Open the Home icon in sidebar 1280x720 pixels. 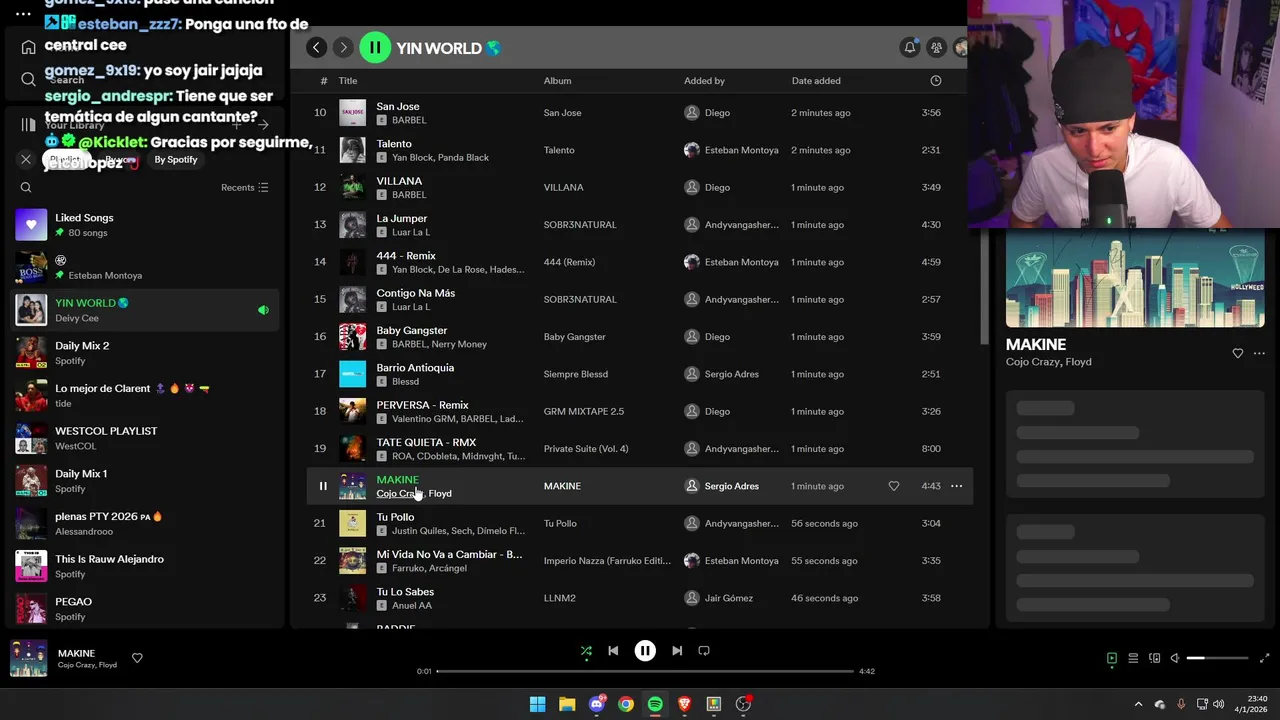tap(28, 47)
